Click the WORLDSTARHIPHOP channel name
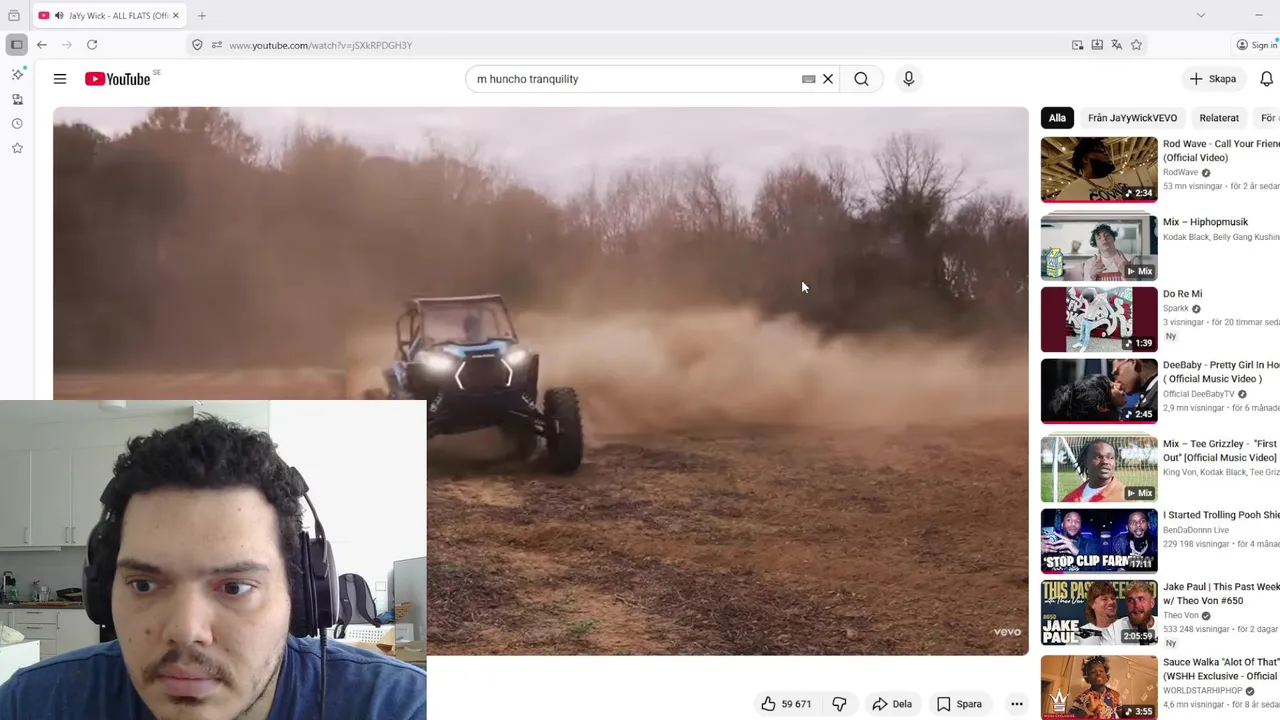Screen dimensions: 1280x720 [x=1202, y=690]
